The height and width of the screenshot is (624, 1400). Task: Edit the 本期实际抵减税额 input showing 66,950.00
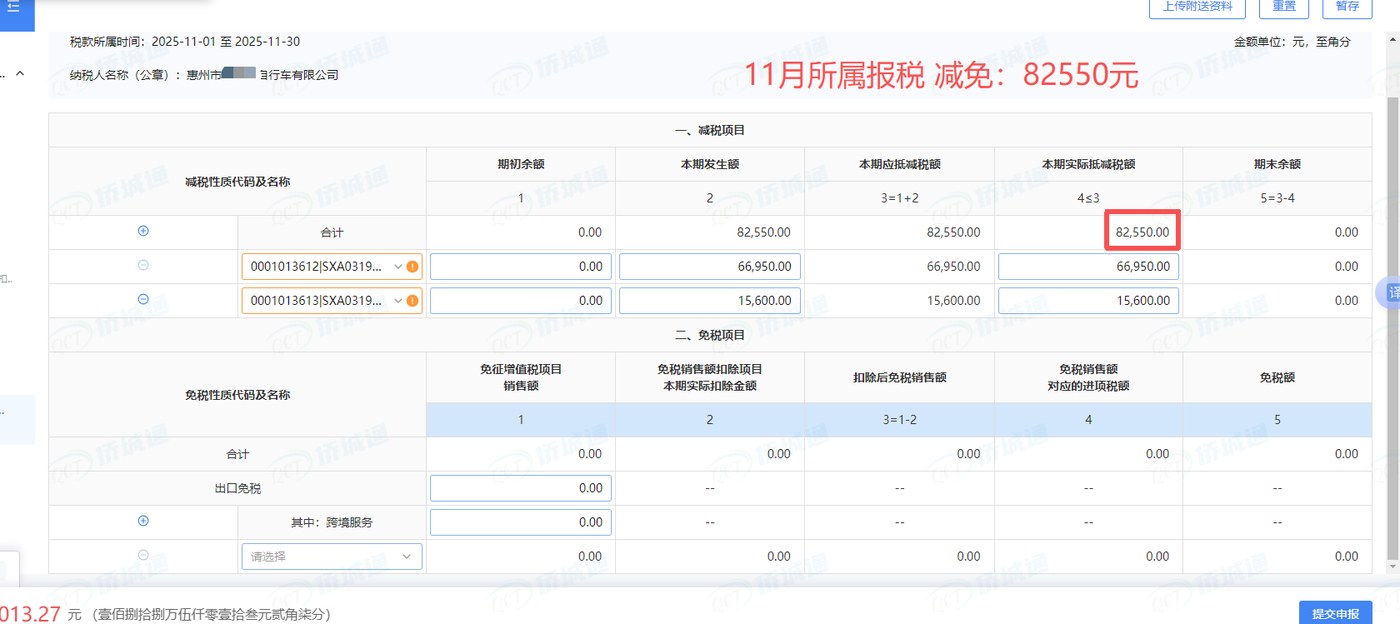tap(1088, 267)
